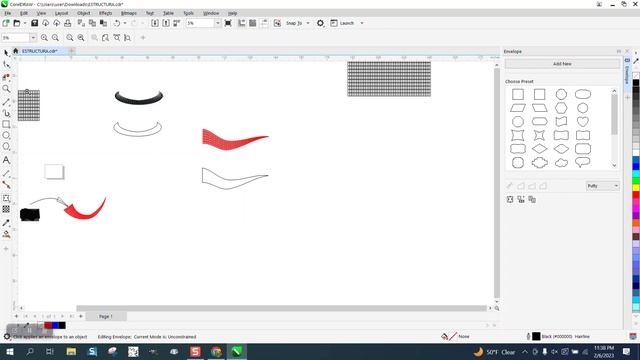Pick yellow from the color palette

636,188
